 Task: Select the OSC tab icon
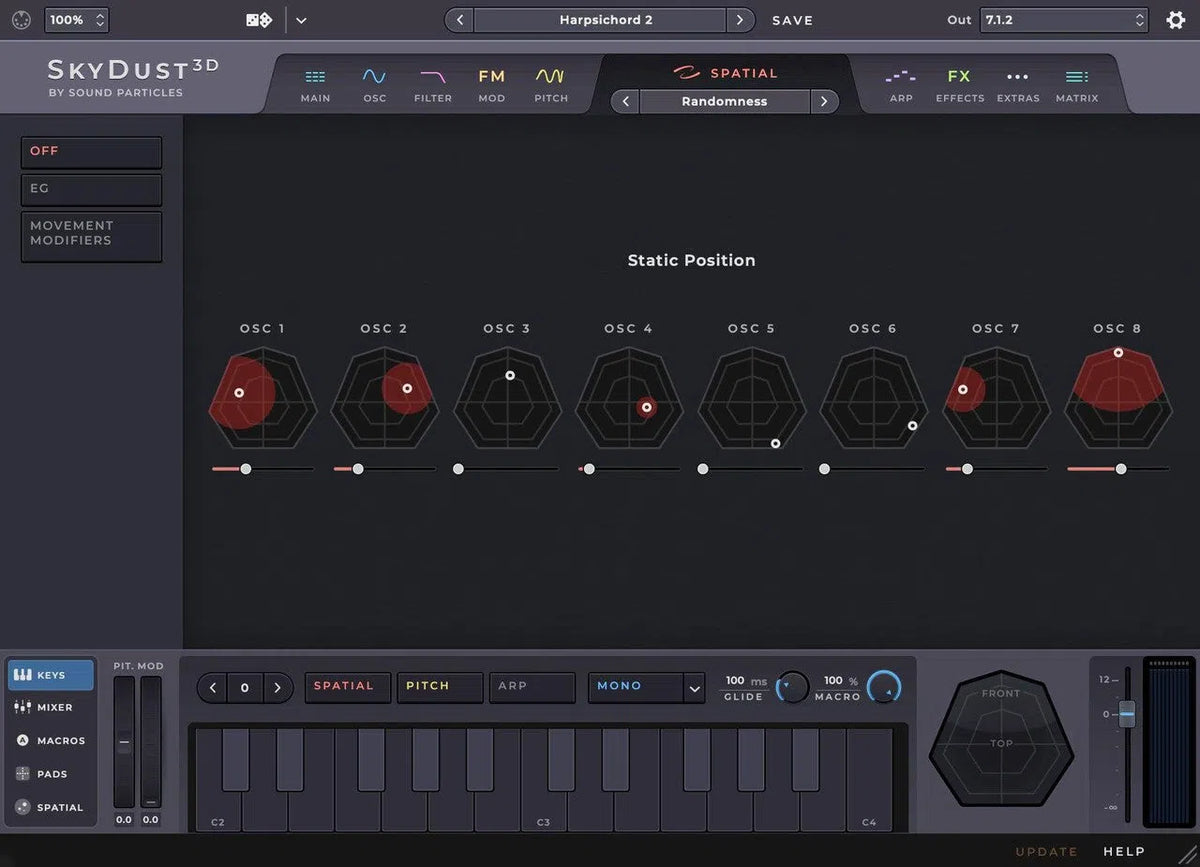[x=374, y=84]
